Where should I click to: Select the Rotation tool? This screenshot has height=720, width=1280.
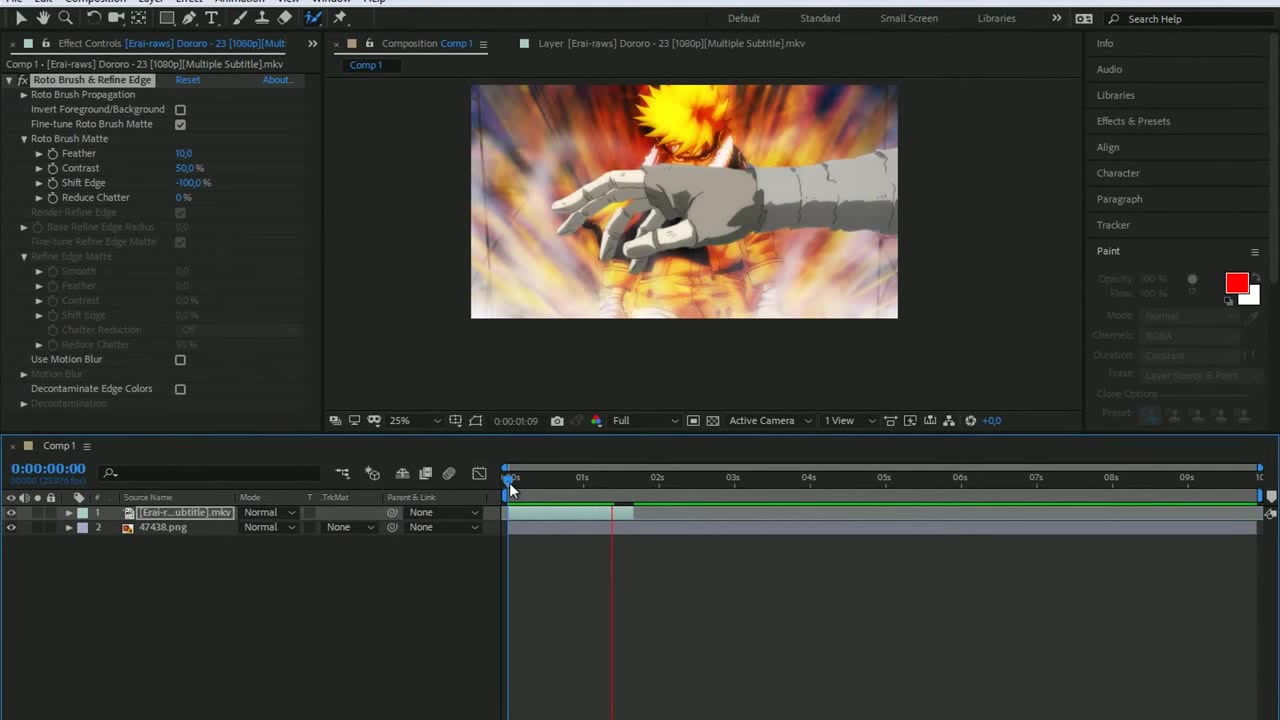point(93,18)
